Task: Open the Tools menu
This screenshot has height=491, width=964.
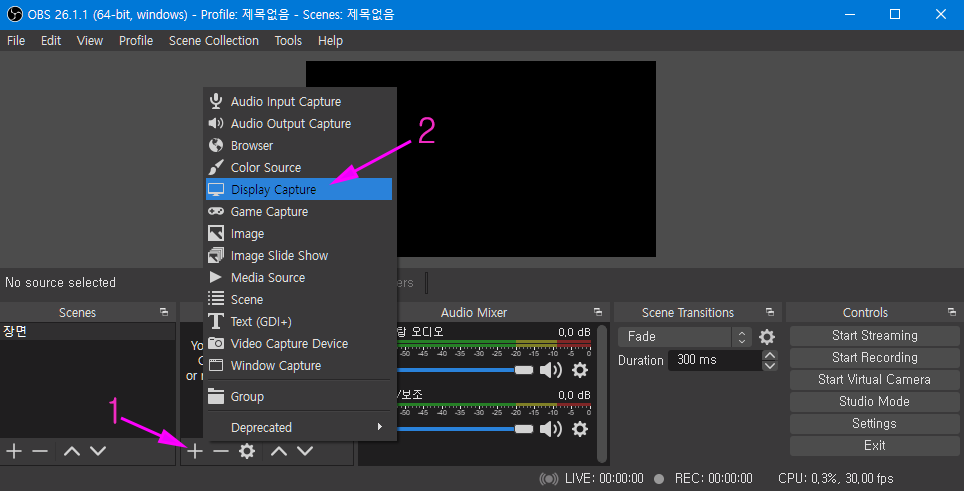Action: pyautogui.click(x=288, y=41)
